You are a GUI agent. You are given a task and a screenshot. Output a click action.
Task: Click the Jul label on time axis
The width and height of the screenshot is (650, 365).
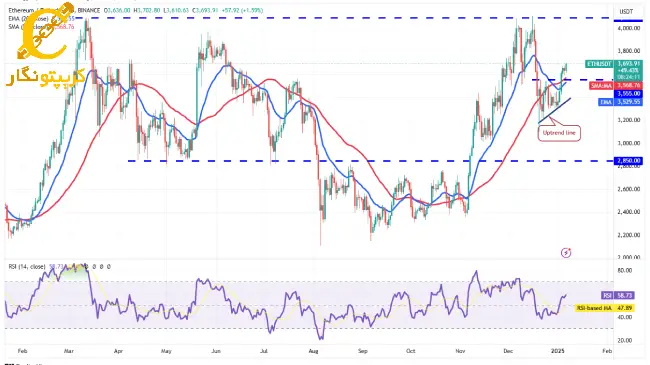tap(263, 351)
